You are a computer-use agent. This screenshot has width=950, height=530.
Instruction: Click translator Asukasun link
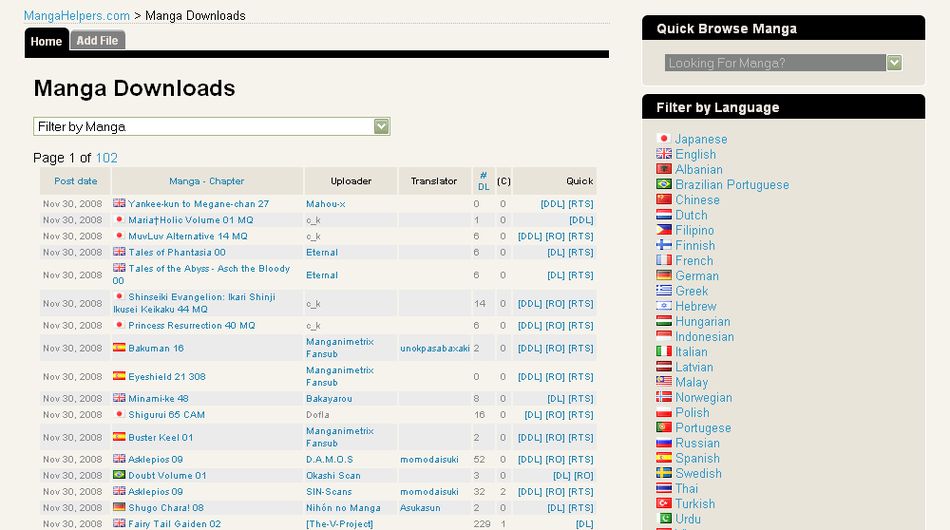tap(420, 508)
